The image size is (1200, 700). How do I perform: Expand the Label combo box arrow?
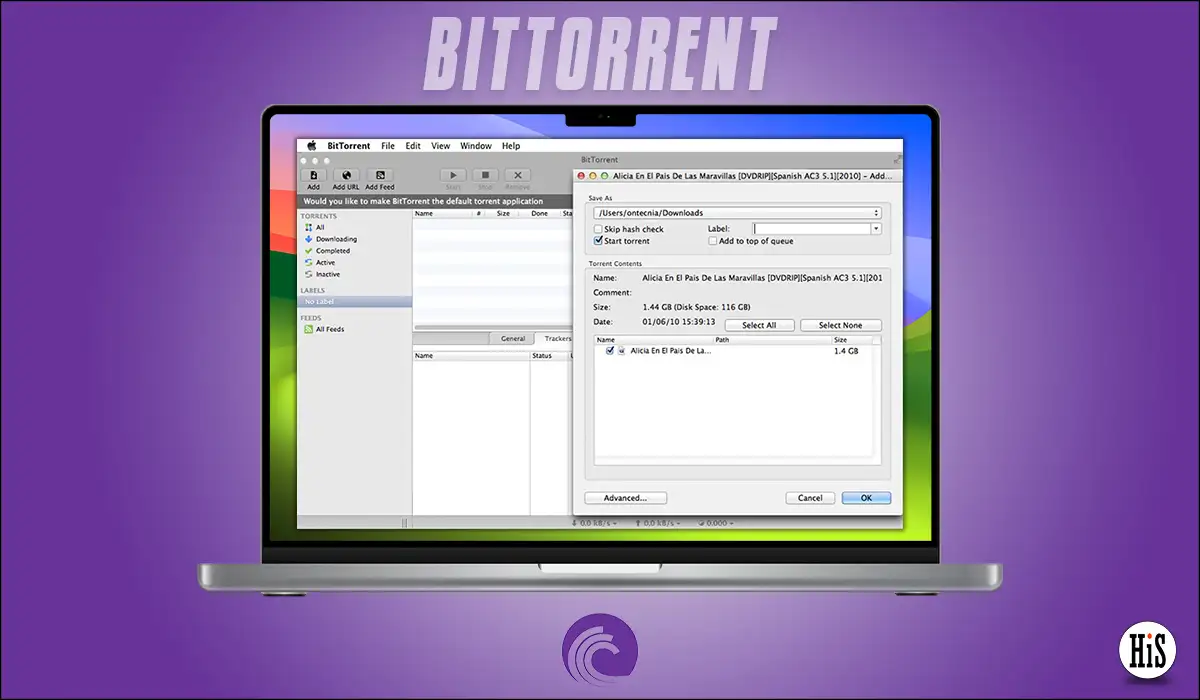876,229
